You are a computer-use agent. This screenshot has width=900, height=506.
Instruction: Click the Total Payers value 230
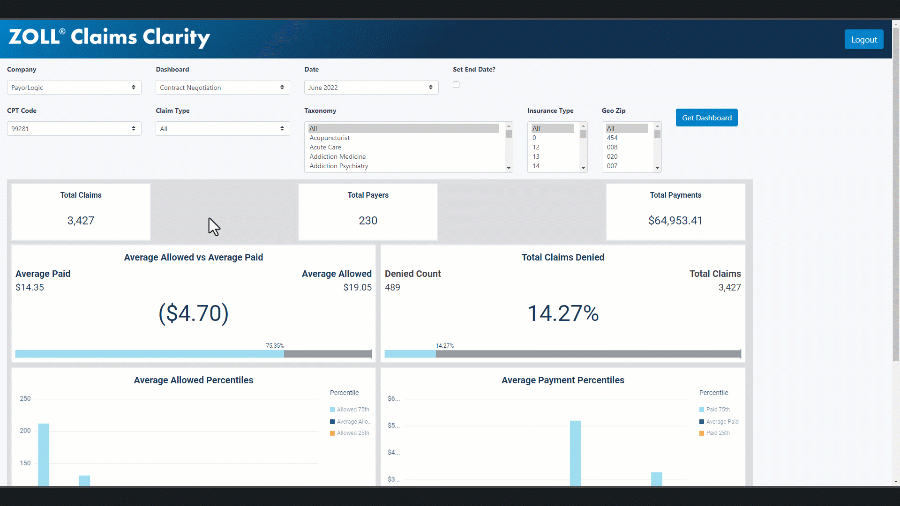[x=368, y=220]
